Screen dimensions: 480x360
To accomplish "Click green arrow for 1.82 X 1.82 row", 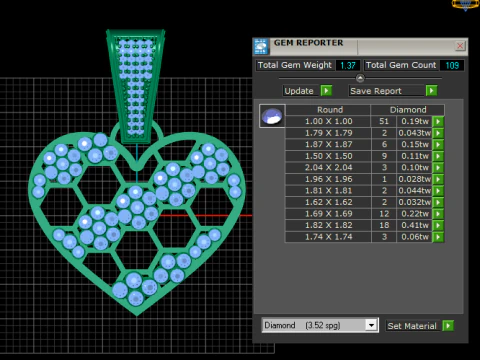I will tap(438, 225).
